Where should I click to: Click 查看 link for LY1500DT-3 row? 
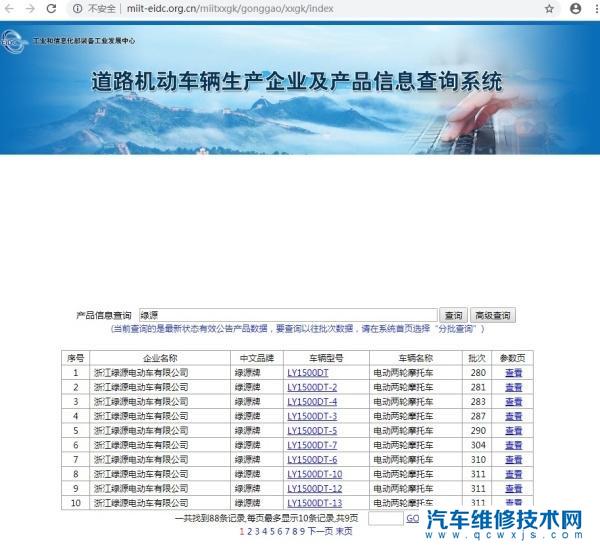[514, 416]
